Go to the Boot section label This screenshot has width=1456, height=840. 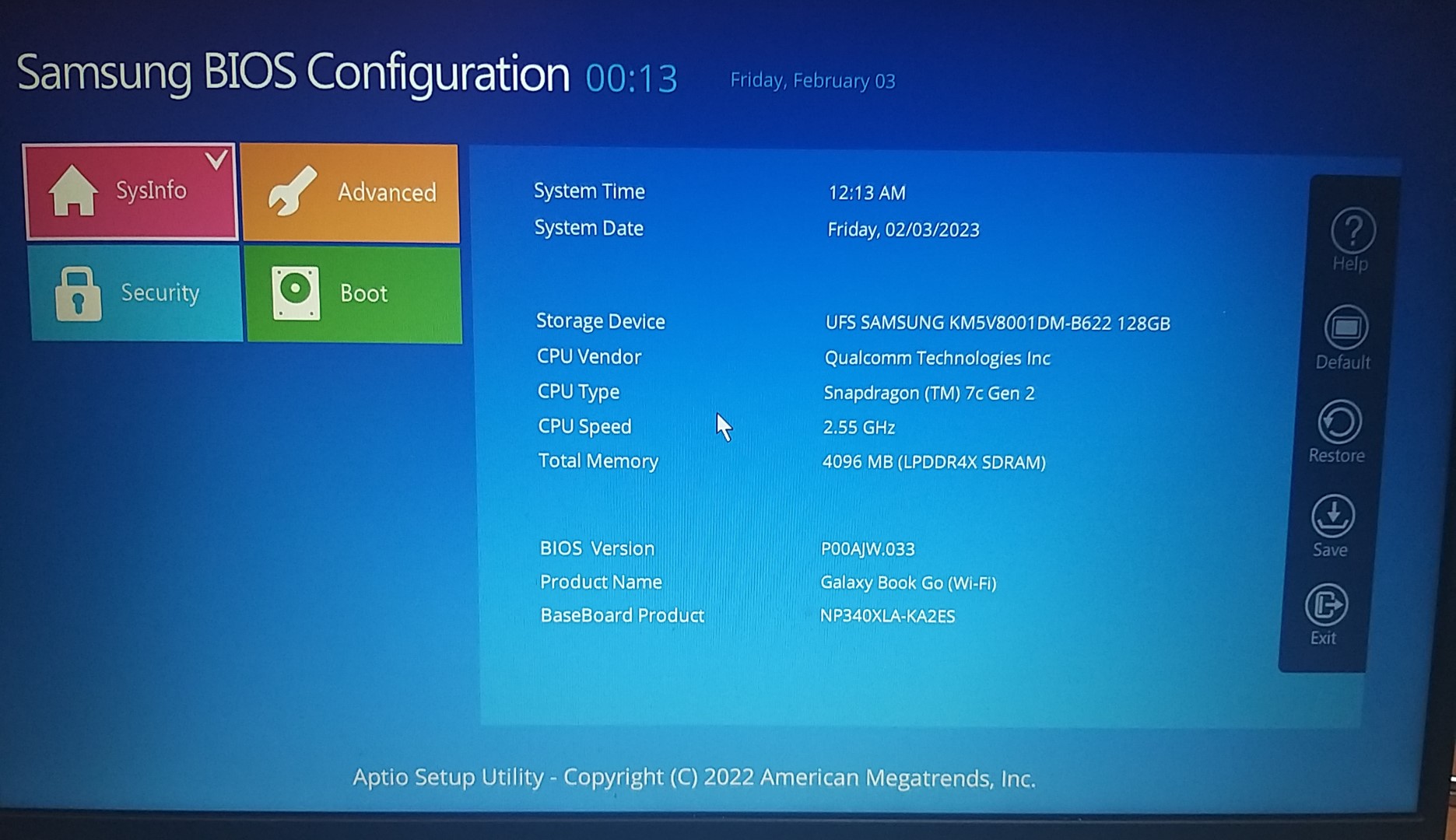363,294
